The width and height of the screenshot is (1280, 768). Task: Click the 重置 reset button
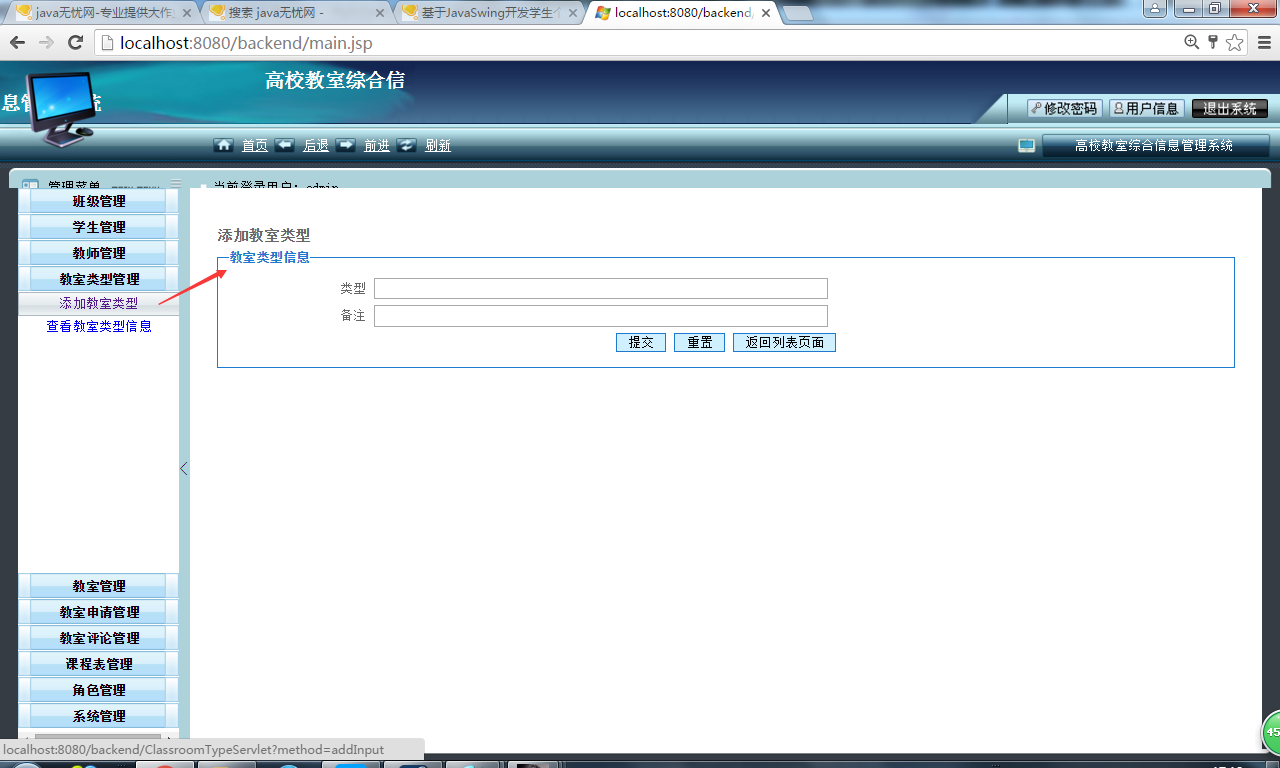699,342
